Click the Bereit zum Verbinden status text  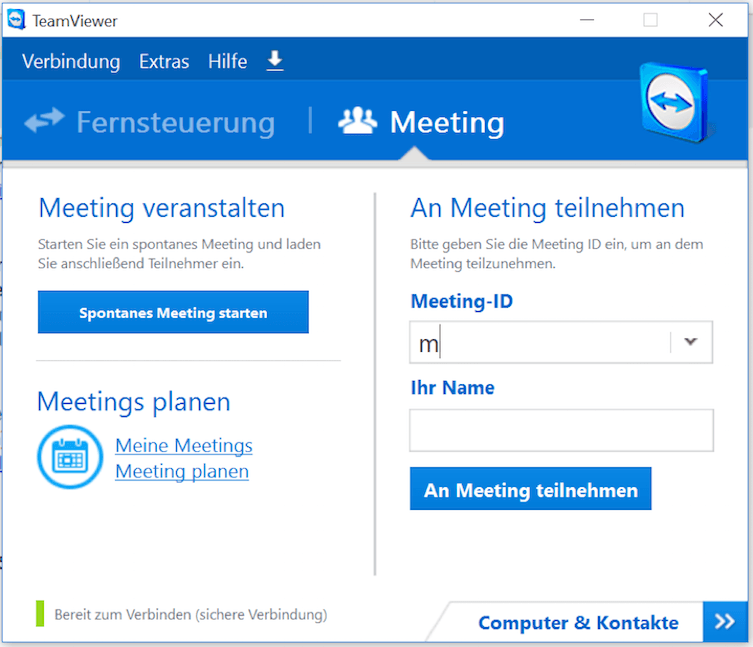(x=191, y=614)
